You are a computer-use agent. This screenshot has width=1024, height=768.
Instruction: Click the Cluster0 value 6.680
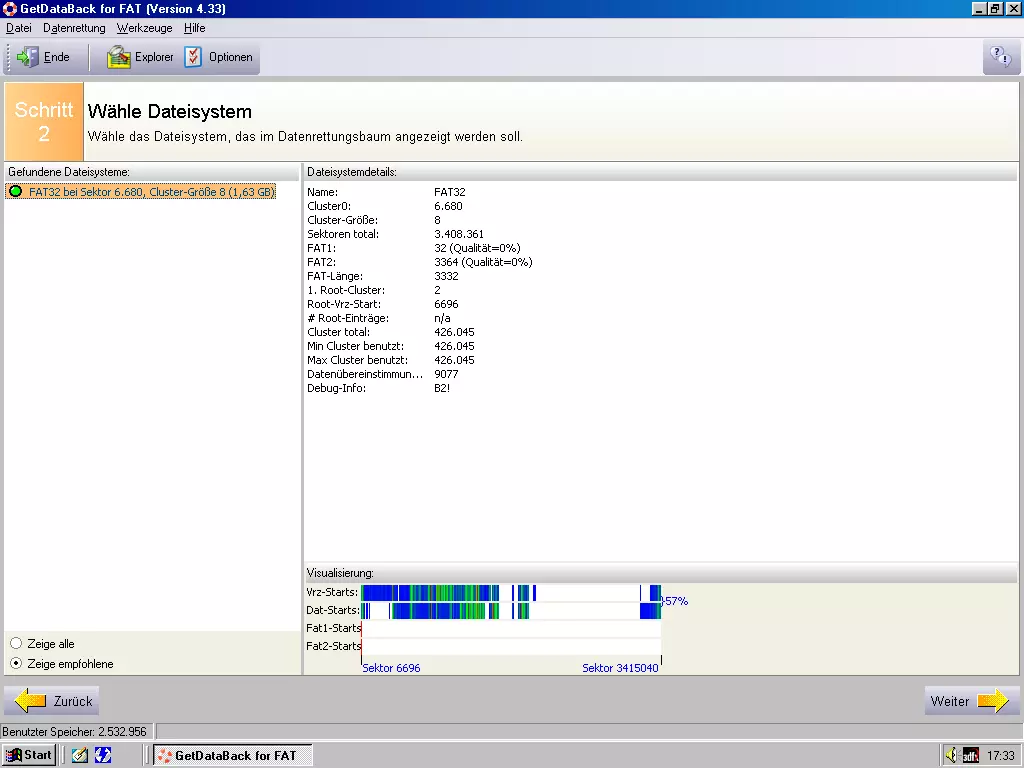coord(448,206)
